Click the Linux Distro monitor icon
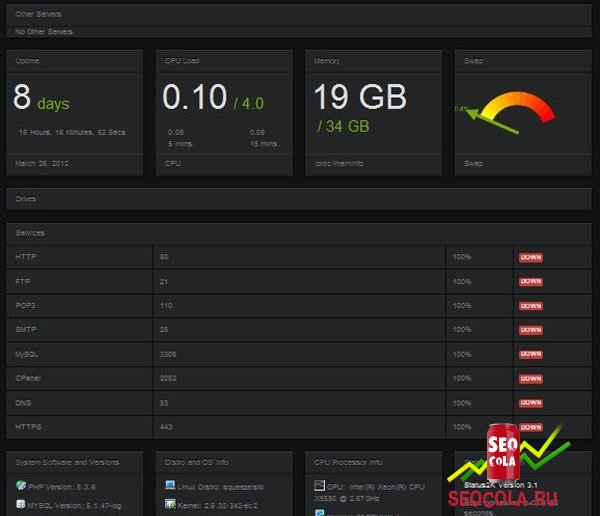600x516 pixels. point(170,485)
